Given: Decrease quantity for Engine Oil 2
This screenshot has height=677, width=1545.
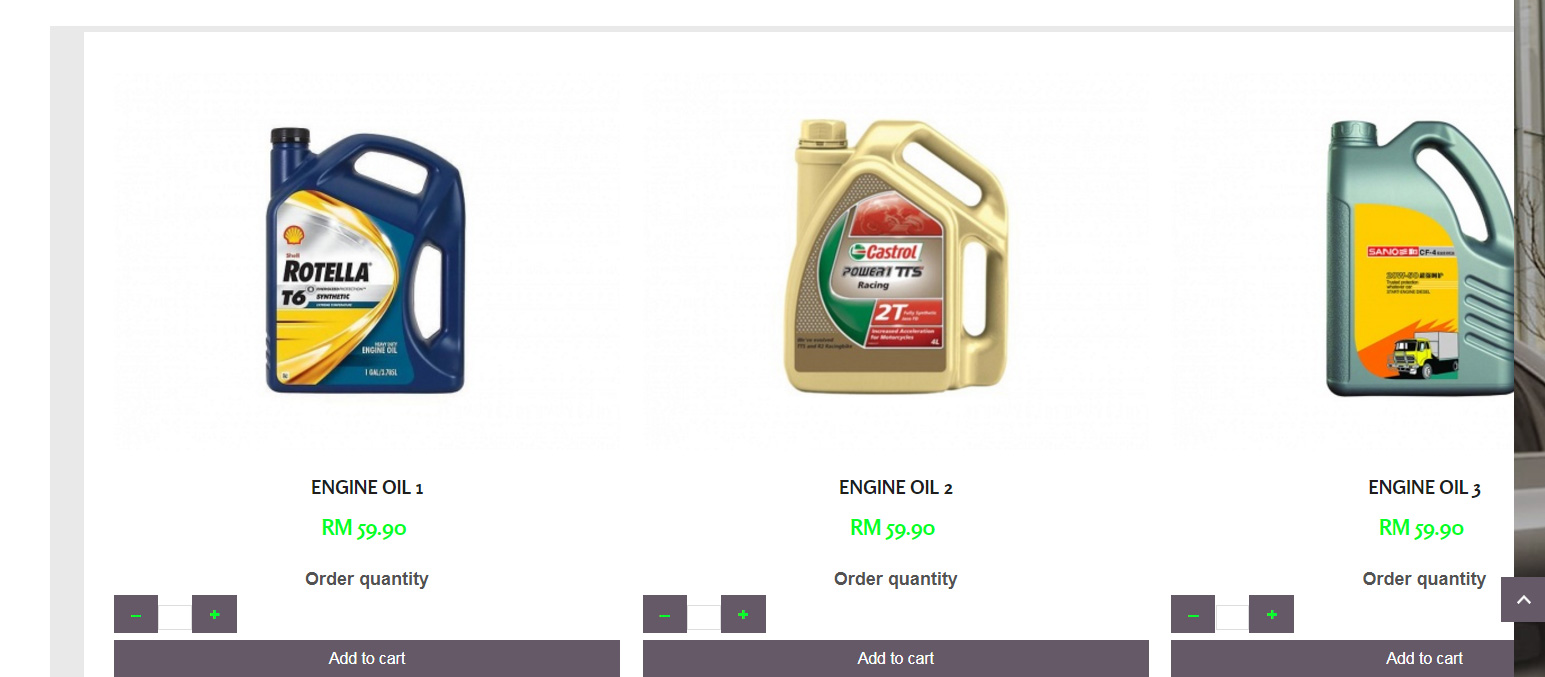Looking at the screenshot, I should click(665, 614).
